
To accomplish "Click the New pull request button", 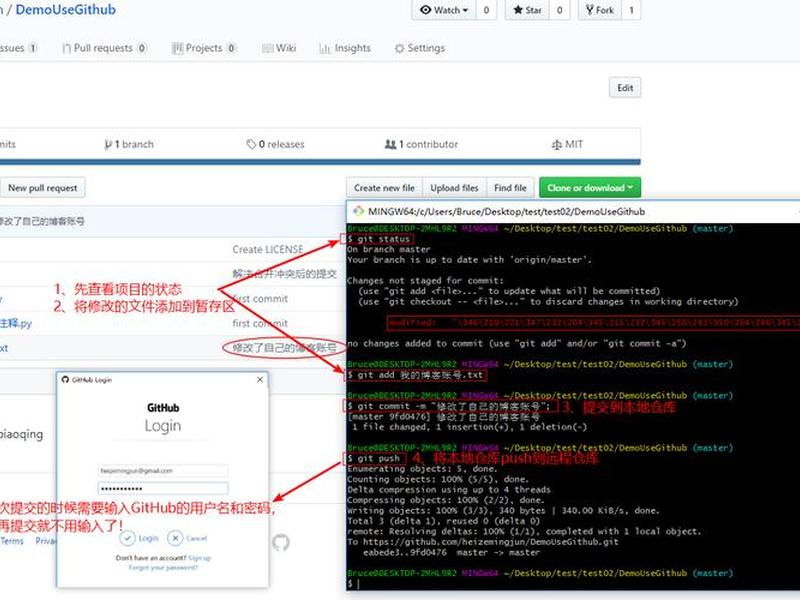I will [43, 188].
